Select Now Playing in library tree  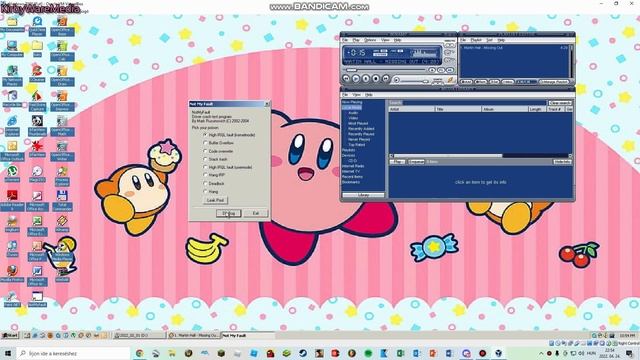pos(352,102)
